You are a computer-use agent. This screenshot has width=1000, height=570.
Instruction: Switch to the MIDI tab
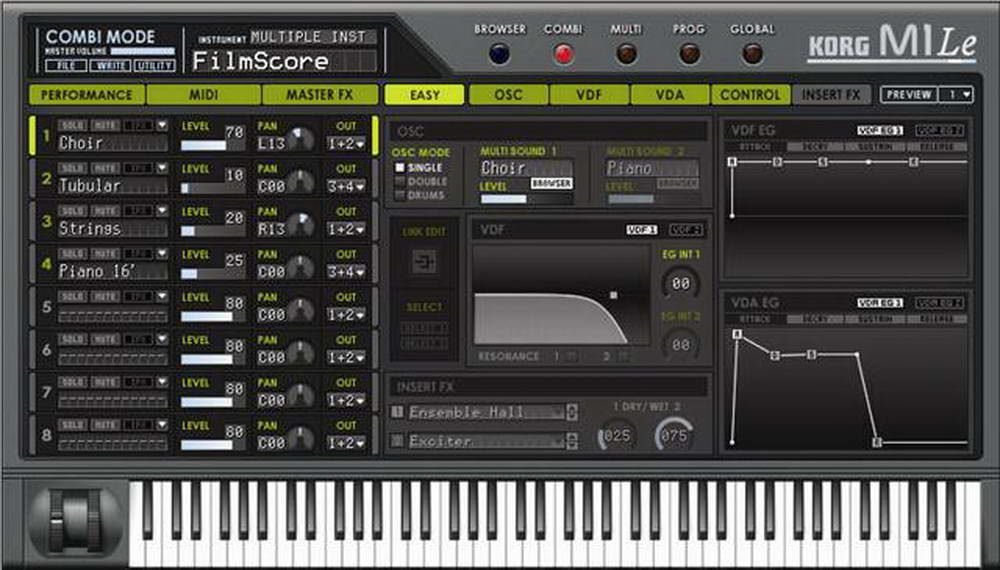click(203, 95)
